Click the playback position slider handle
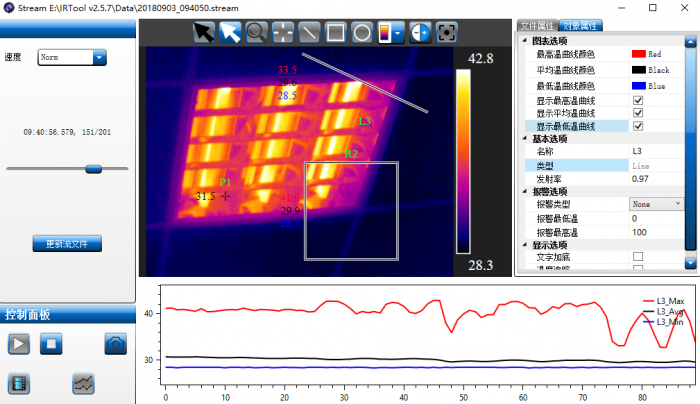Screen dimensions: 700x404 93,168
